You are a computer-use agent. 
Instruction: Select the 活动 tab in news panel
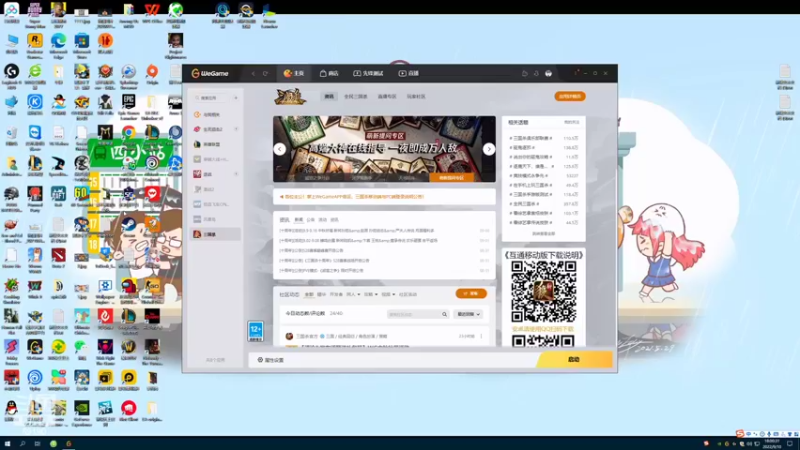tap(322, 220)
